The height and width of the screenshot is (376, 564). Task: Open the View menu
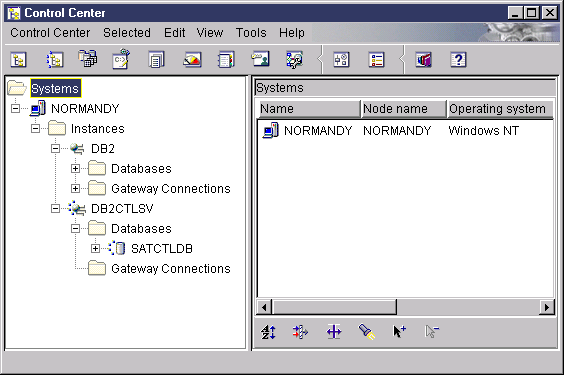[210, 33]
